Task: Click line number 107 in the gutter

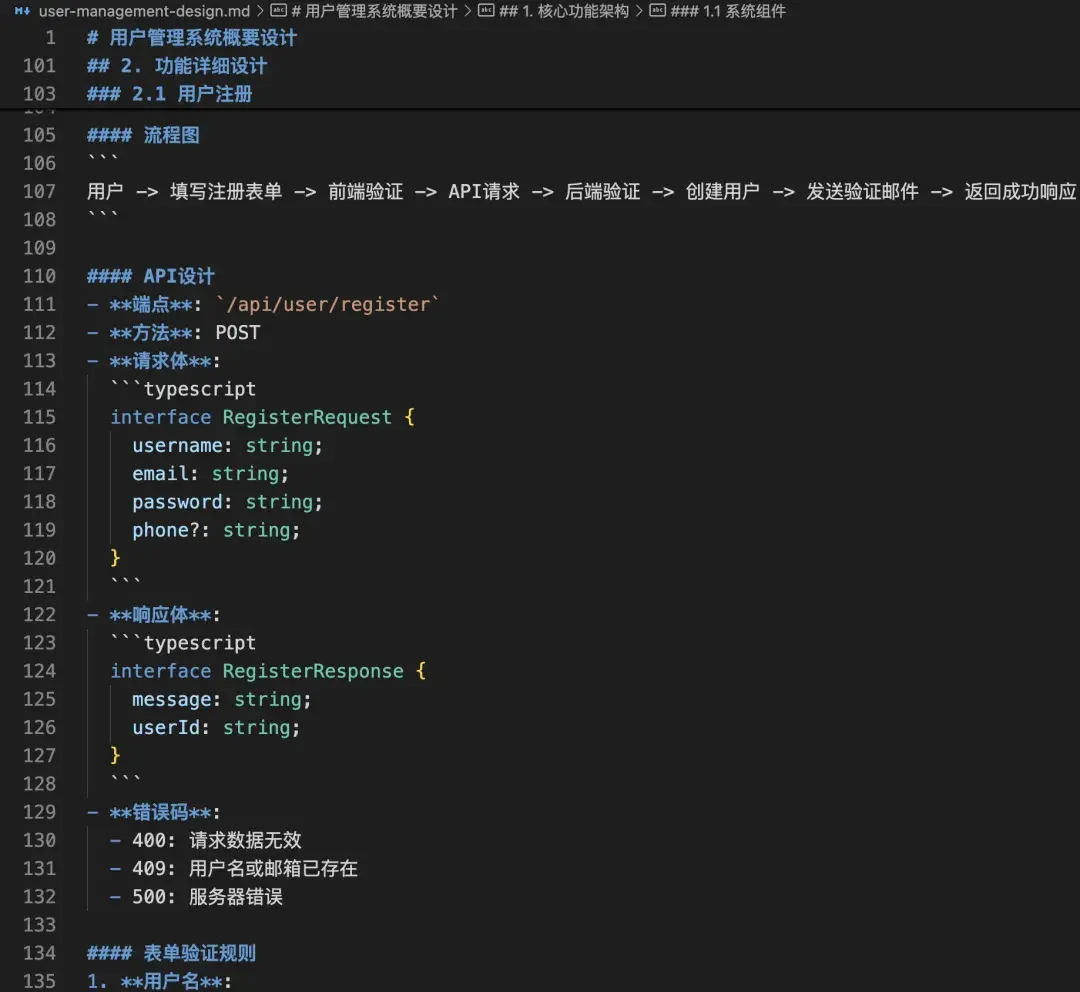Action: (x=40, y=191)
